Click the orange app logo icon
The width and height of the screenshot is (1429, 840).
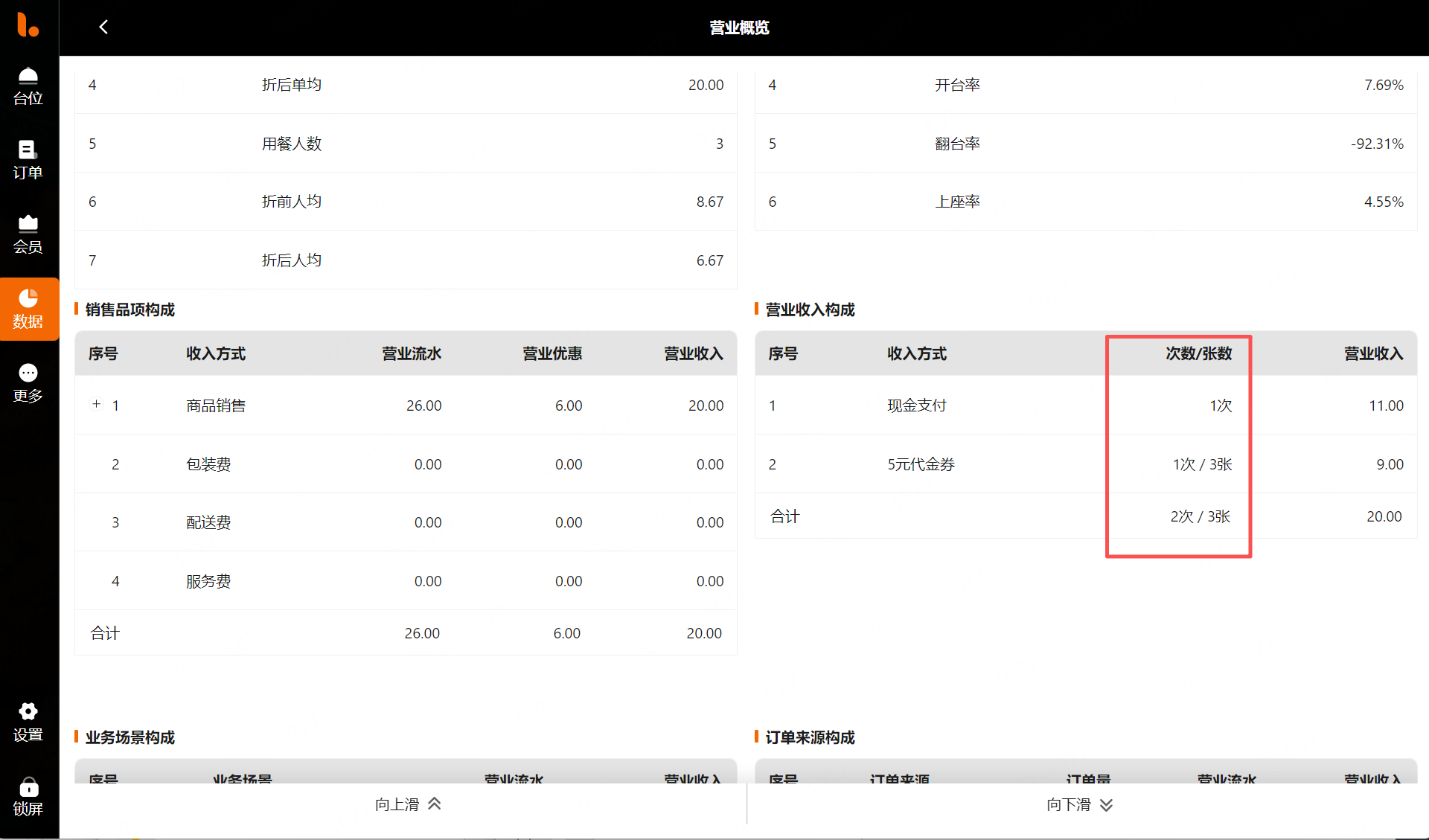tap(28, 25)
